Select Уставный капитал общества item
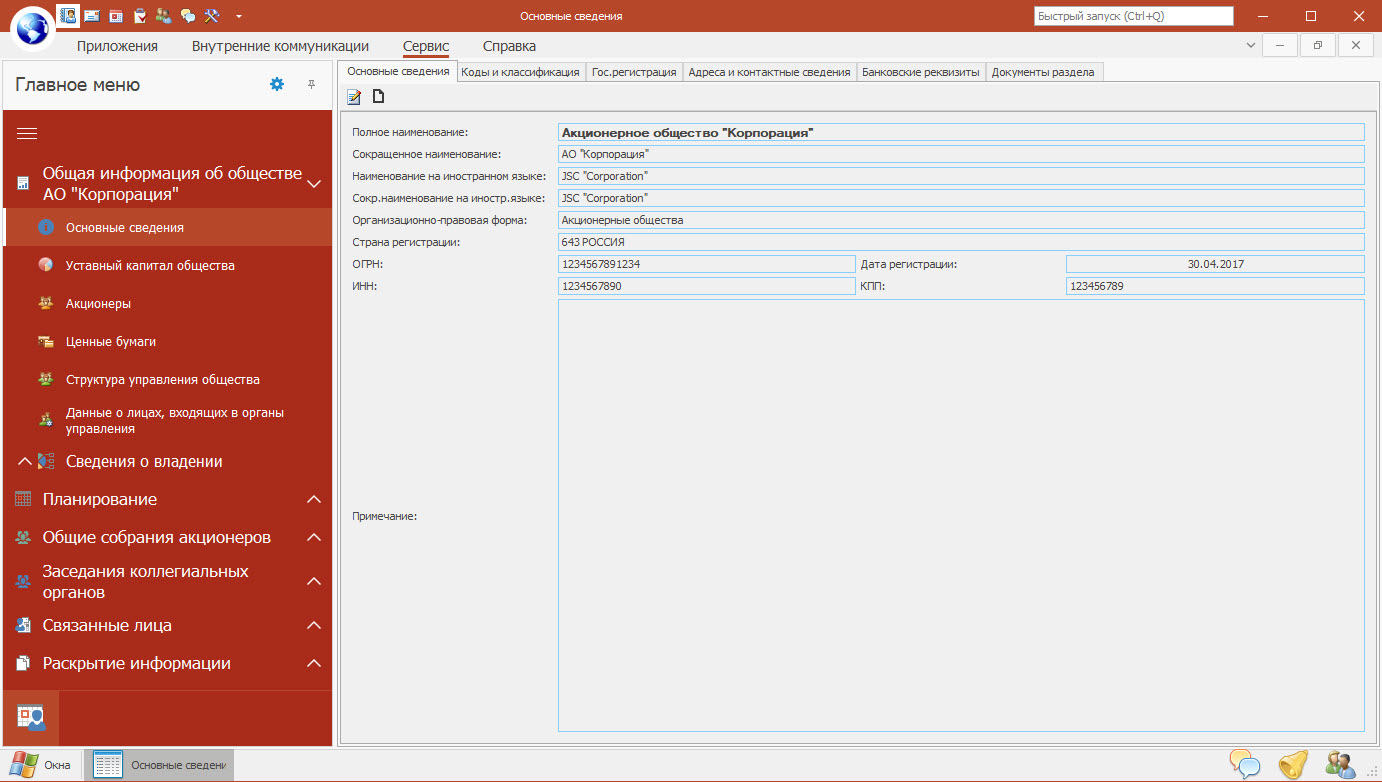This screenshot has width=1382, height=782. point(150,266)
